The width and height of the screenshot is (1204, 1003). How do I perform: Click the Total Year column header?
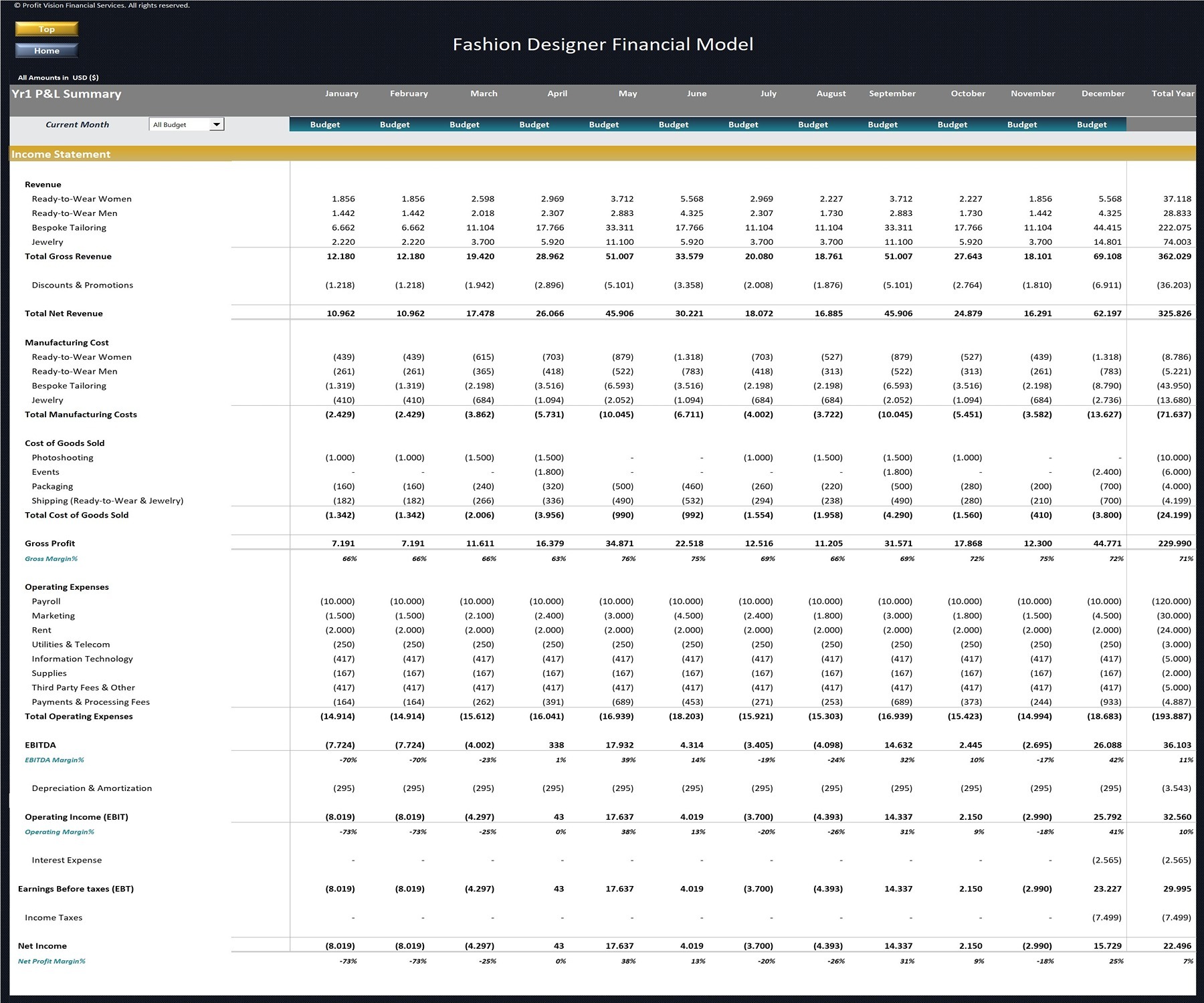[1173, 94]
